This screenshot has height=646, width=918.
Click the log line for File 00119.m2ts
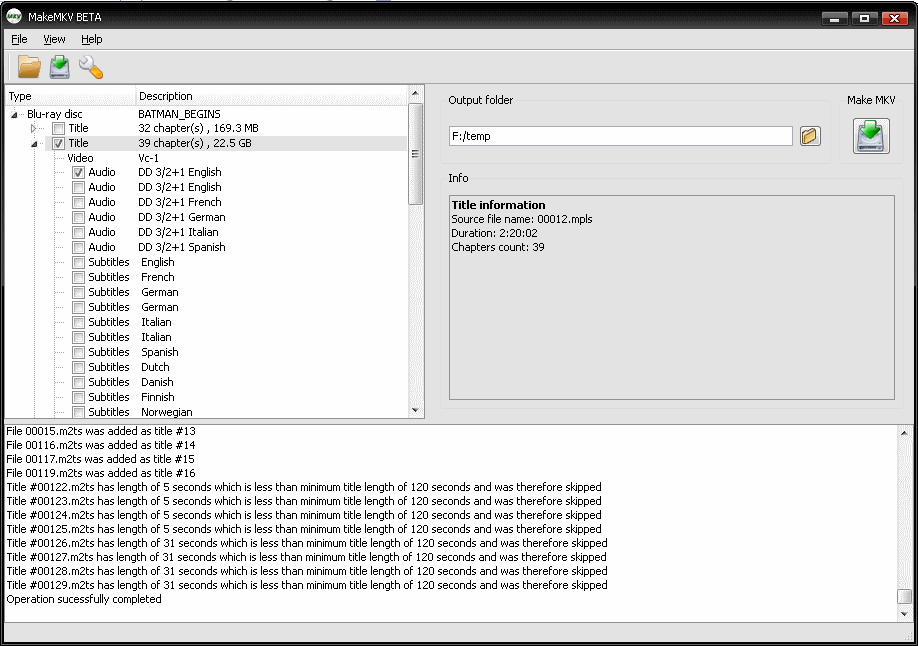click(101, 473)
